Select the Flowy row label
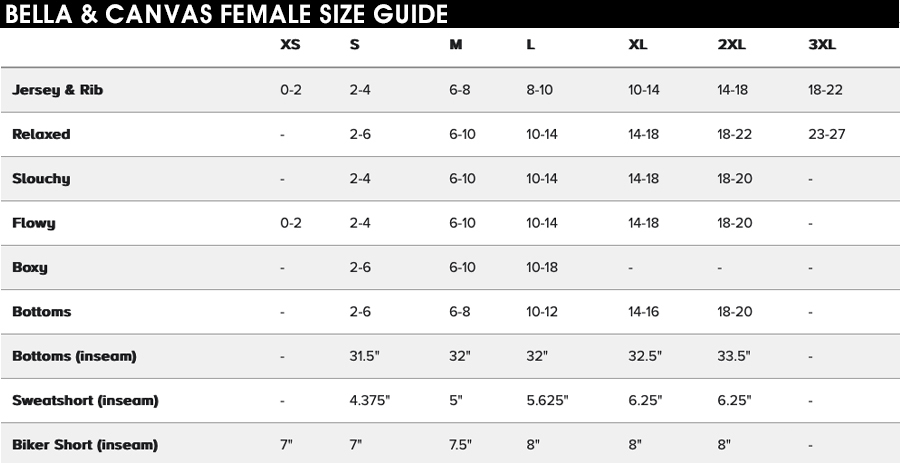 click(x=34, y=223)
